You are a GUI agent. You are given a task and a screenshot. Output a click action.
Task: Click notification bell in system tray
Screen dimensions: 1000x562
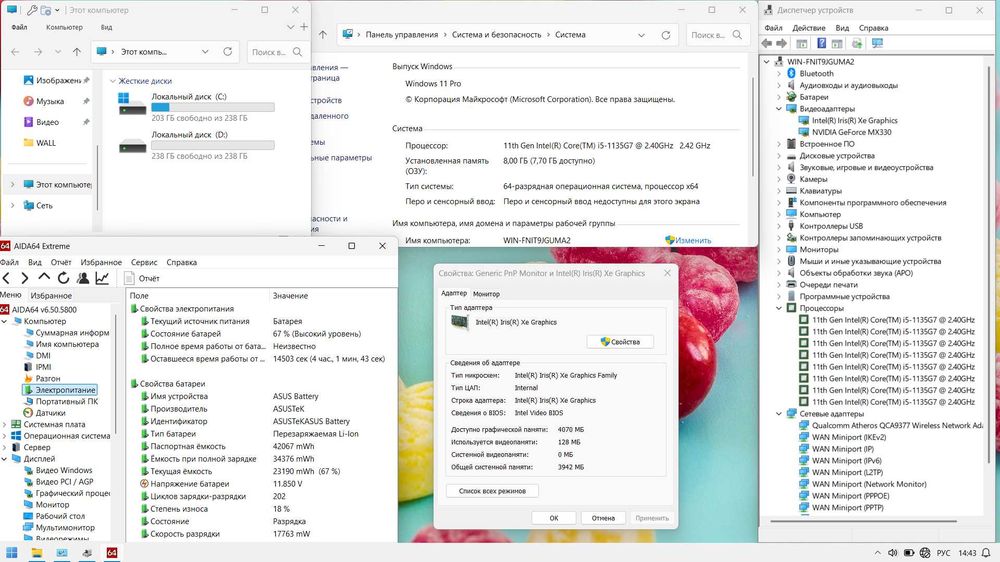pos(986,552)
